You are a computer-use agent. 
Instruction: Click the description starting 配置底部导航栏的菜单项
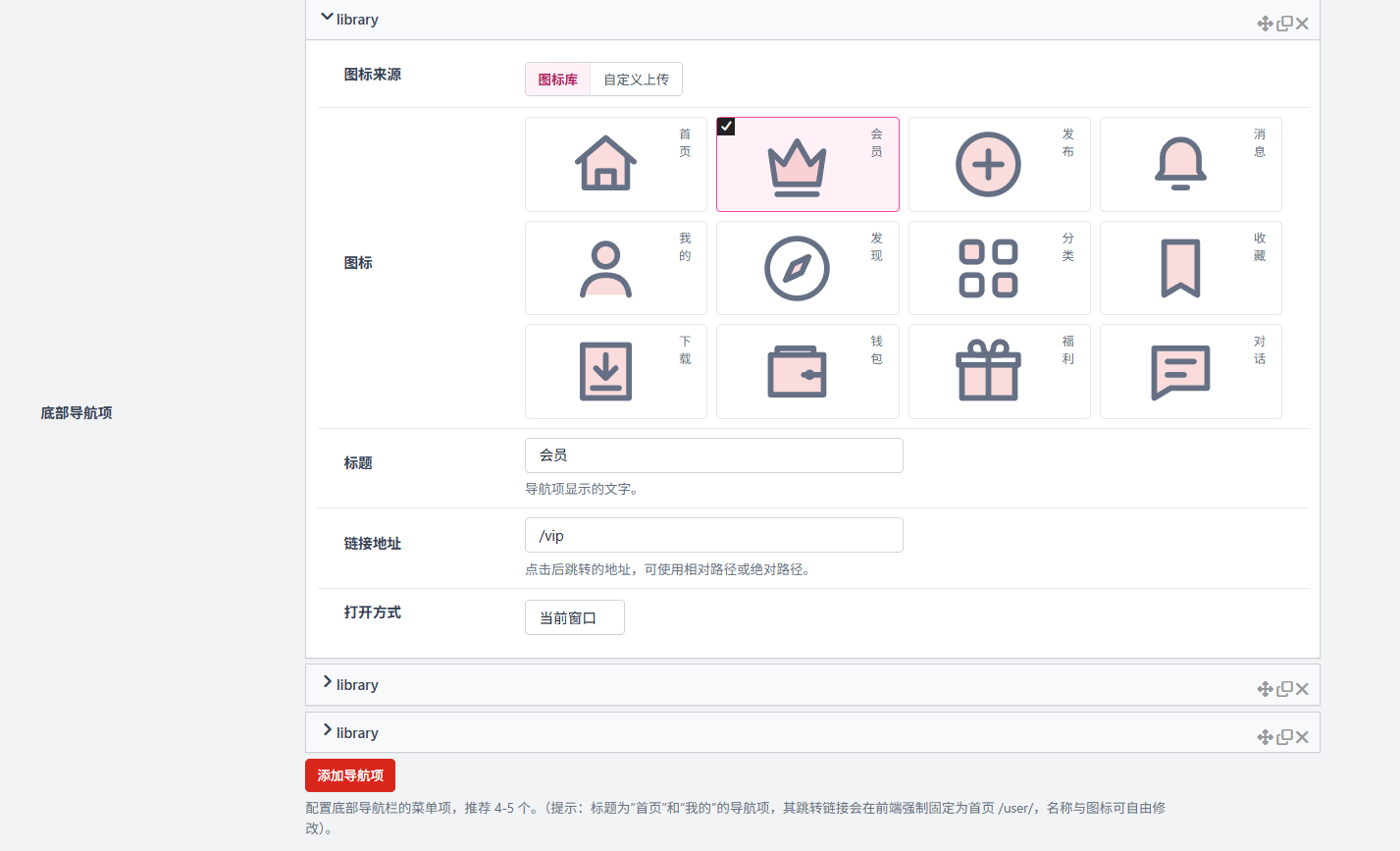pyautogui.click(x=736, y=818)
